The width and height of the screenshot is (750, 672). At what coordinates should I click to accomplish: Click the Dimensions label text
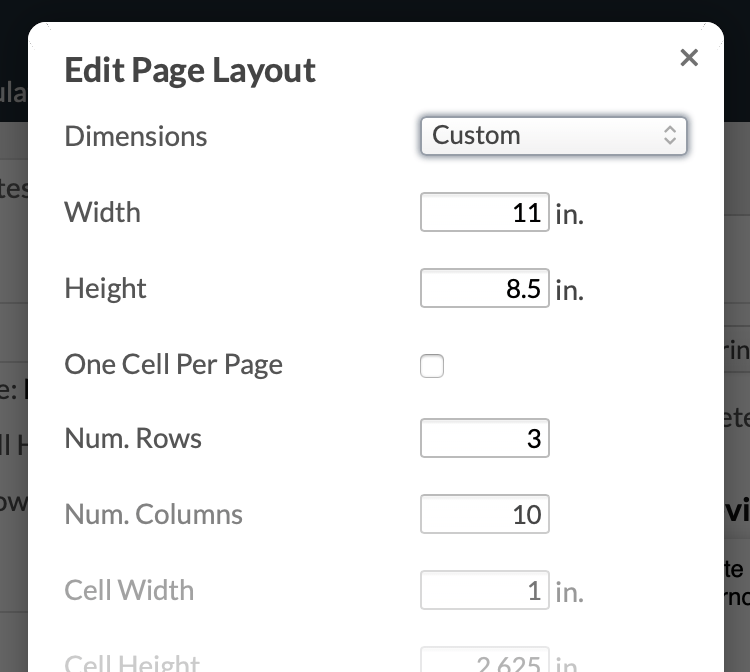coord(136,136)
